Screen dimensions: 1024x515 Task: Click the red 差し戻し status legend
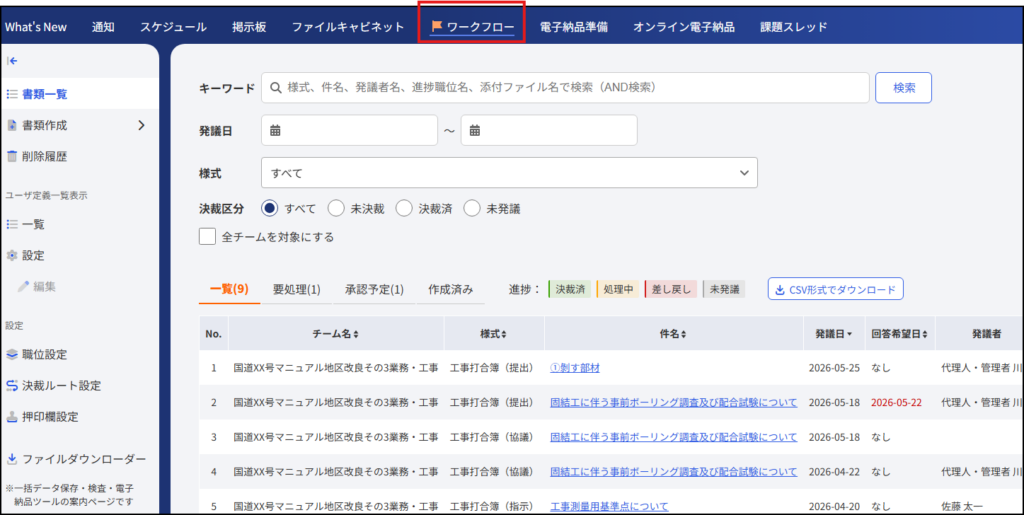(671, 289)
